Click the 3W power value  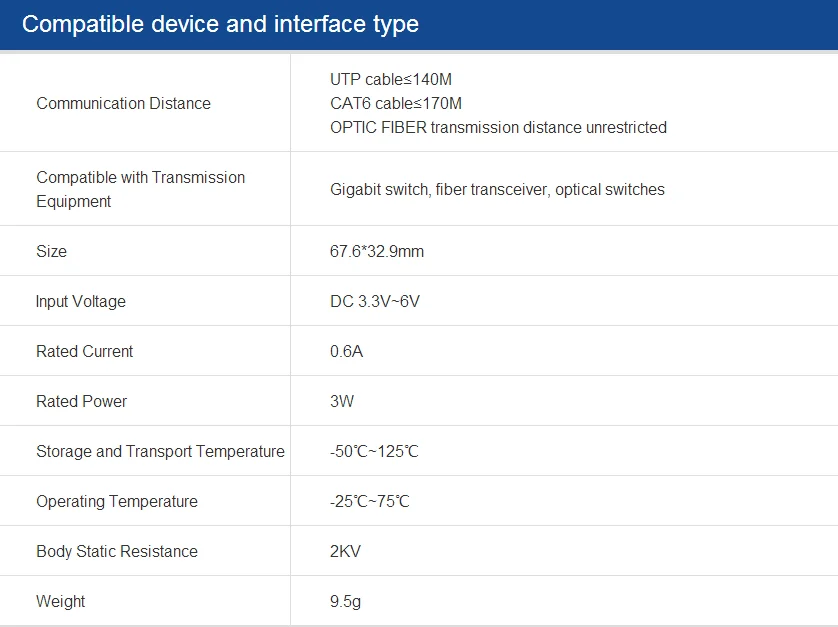tap(342, 401)
